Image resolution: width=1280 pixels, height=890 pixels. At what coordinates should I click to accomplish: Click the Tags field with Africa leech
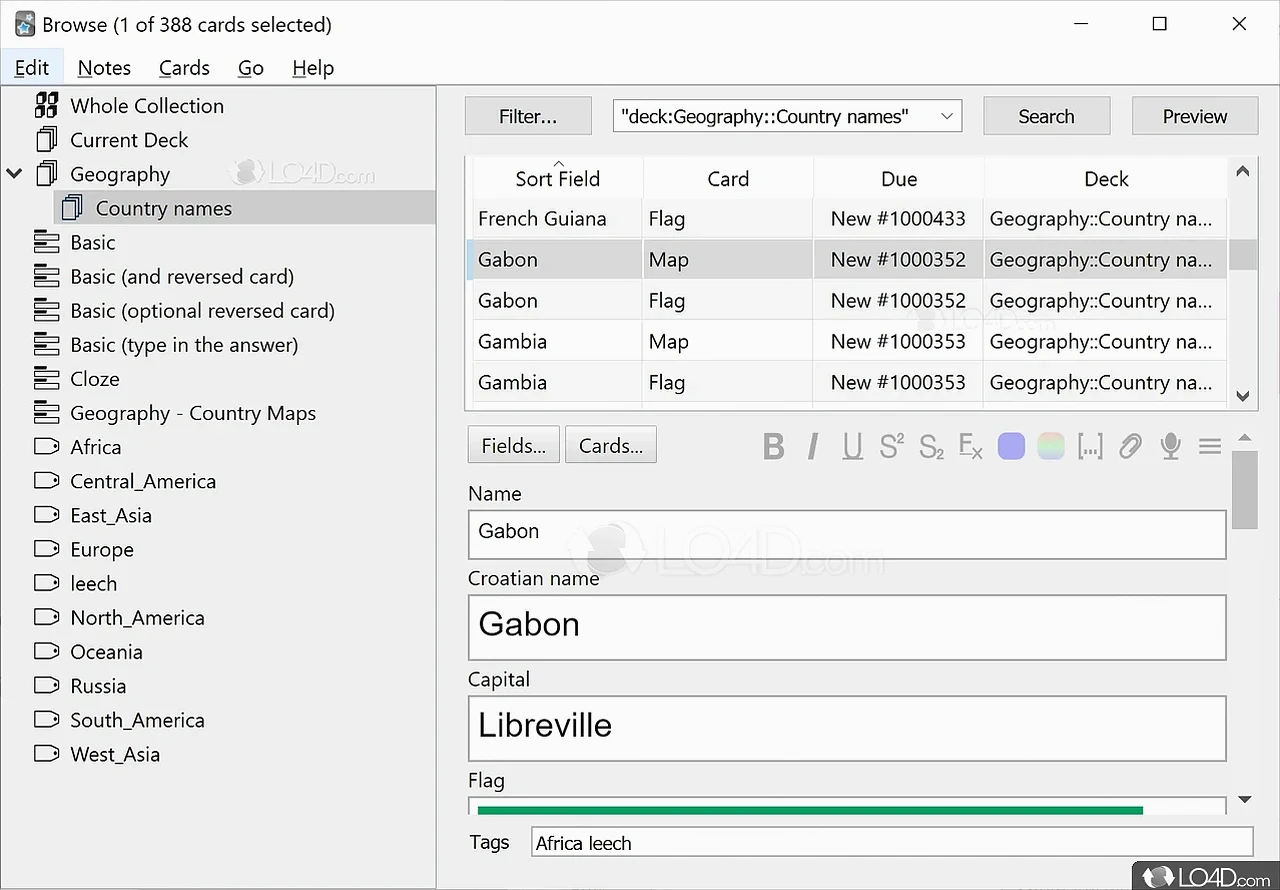892,842
